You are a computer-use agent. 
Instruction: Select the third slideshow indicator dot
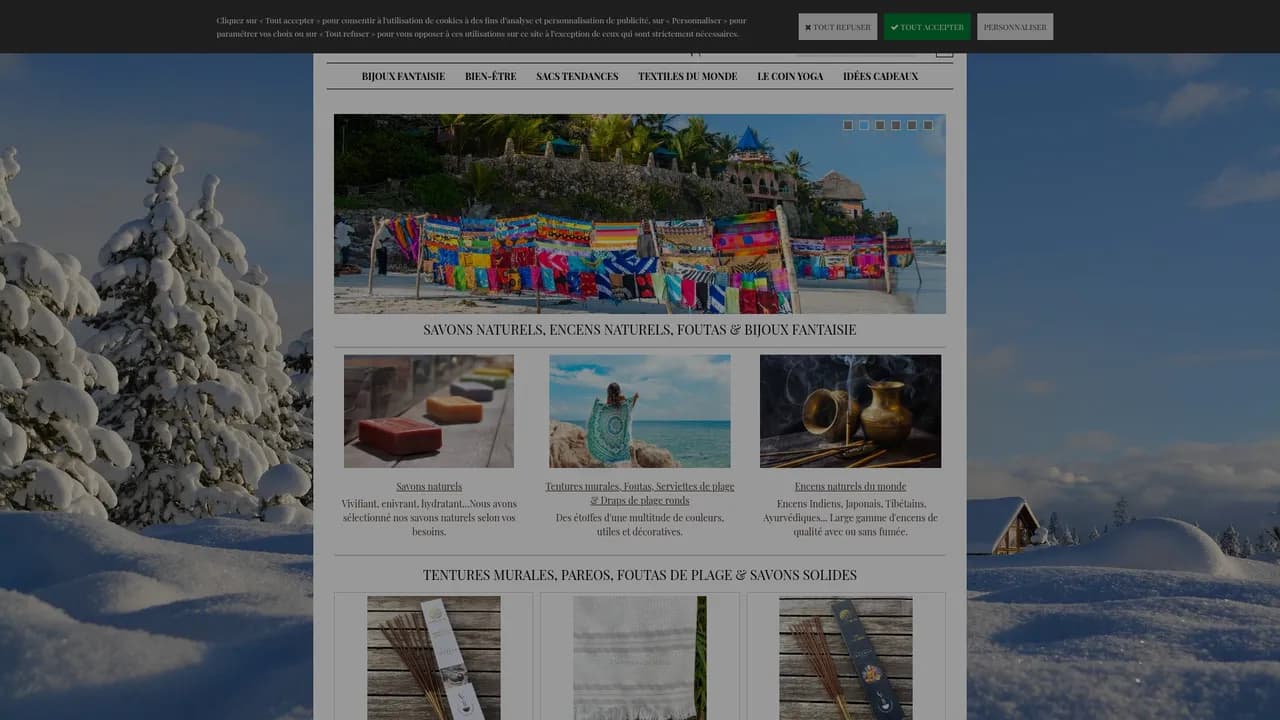(880, 125)
